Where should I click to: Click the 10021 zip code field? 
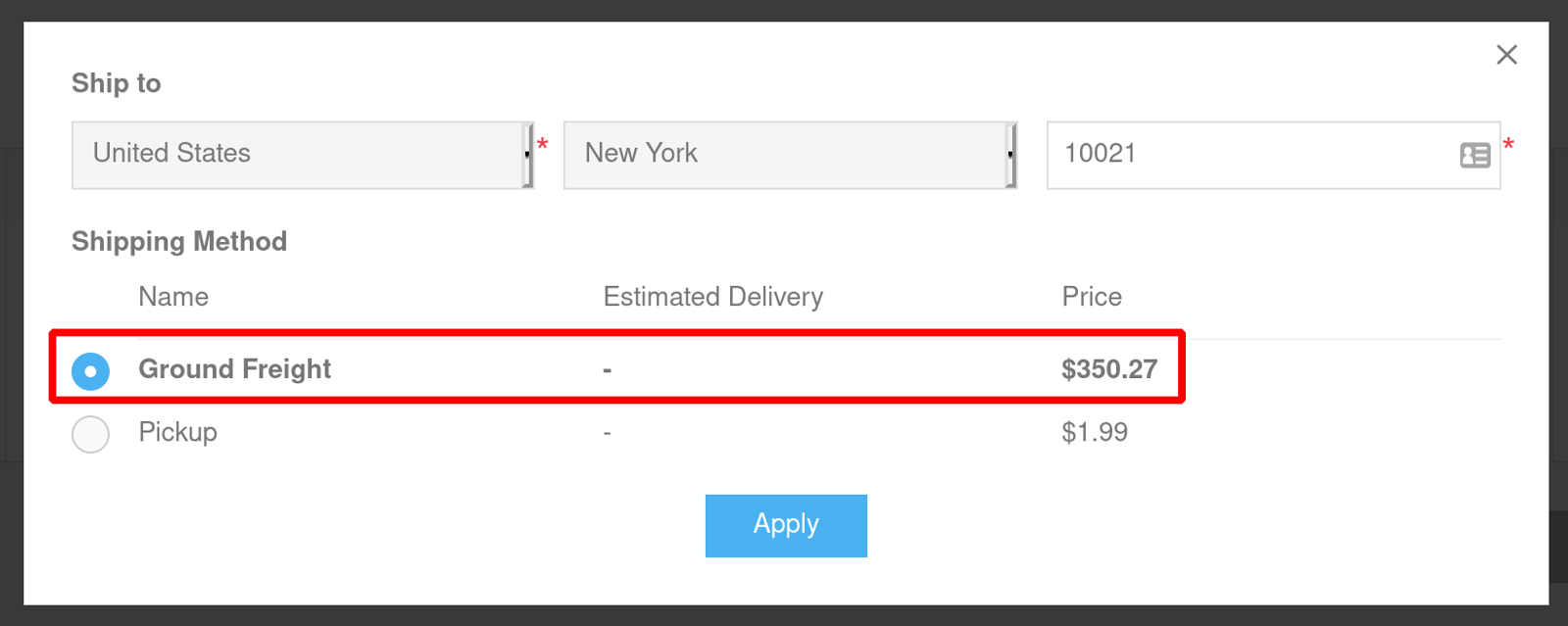(x=1273, y=155)
